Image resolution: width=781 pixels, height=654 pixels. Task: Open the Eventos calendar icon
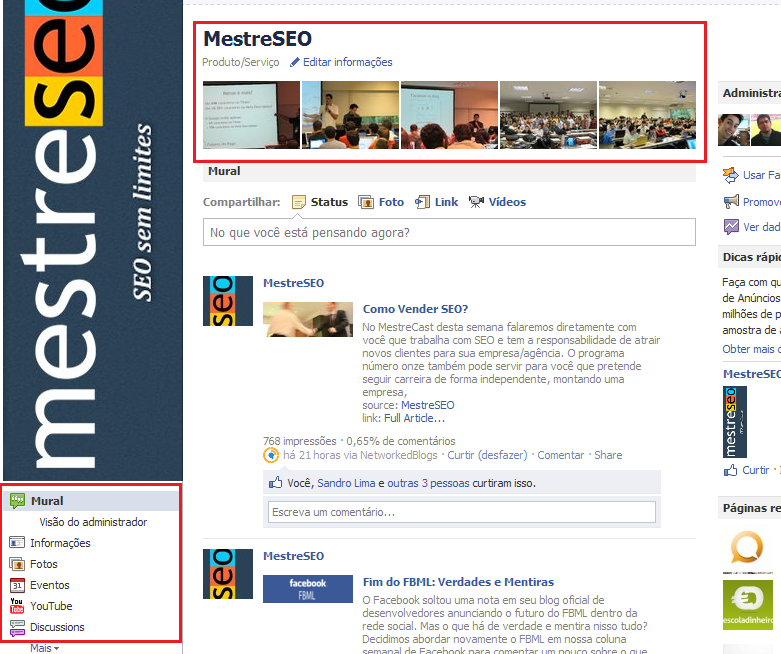[x=17, y=585]
